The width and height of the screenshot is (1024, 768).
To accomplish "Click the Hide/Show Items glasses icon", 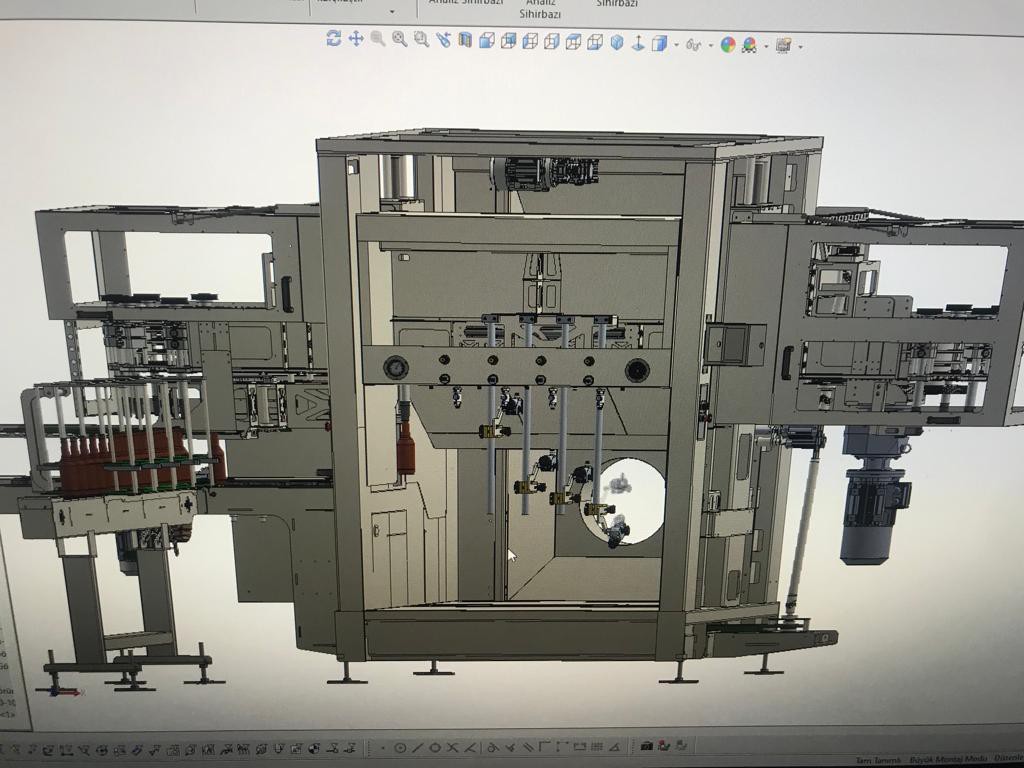I will point(694,45).
